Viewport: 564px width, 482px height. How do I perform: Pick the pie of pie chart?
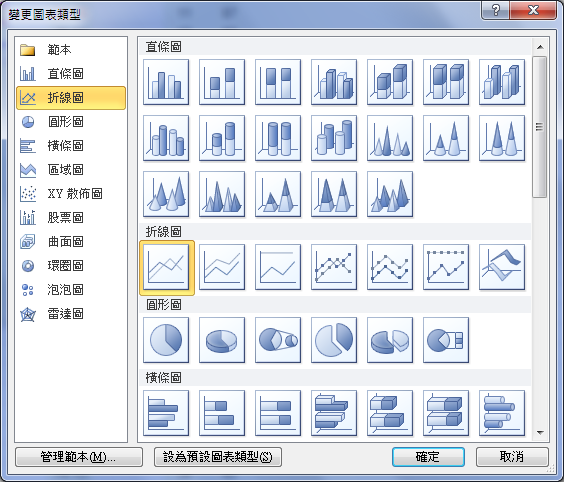coord(278,340)
